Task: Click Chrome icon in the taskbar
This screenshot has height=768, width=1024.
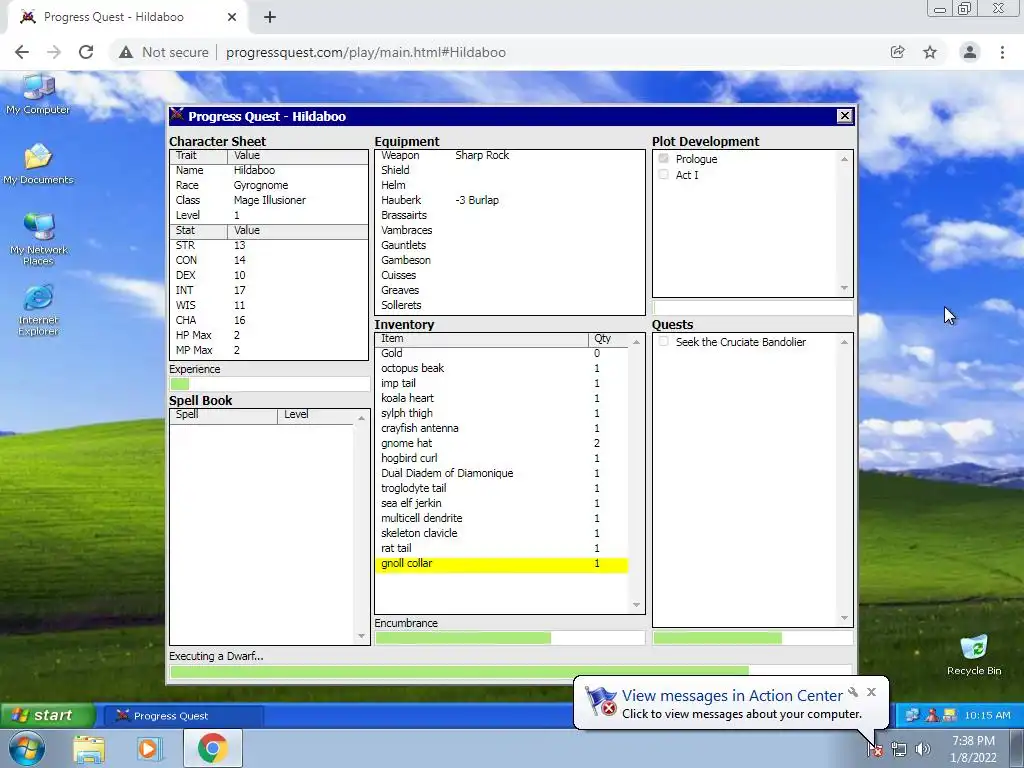Action: (x=212, y=748)
